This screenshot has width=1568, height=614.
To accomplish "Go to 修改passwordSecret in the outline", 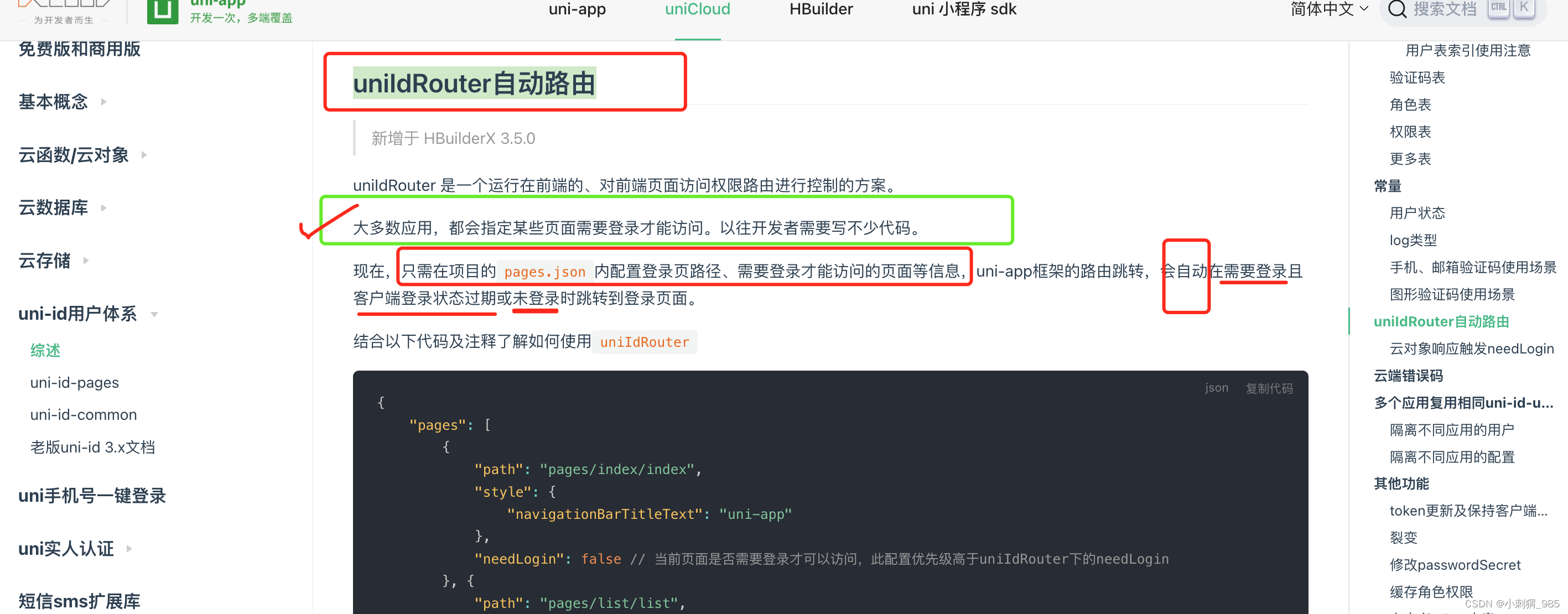I will tap(1455, 565).
